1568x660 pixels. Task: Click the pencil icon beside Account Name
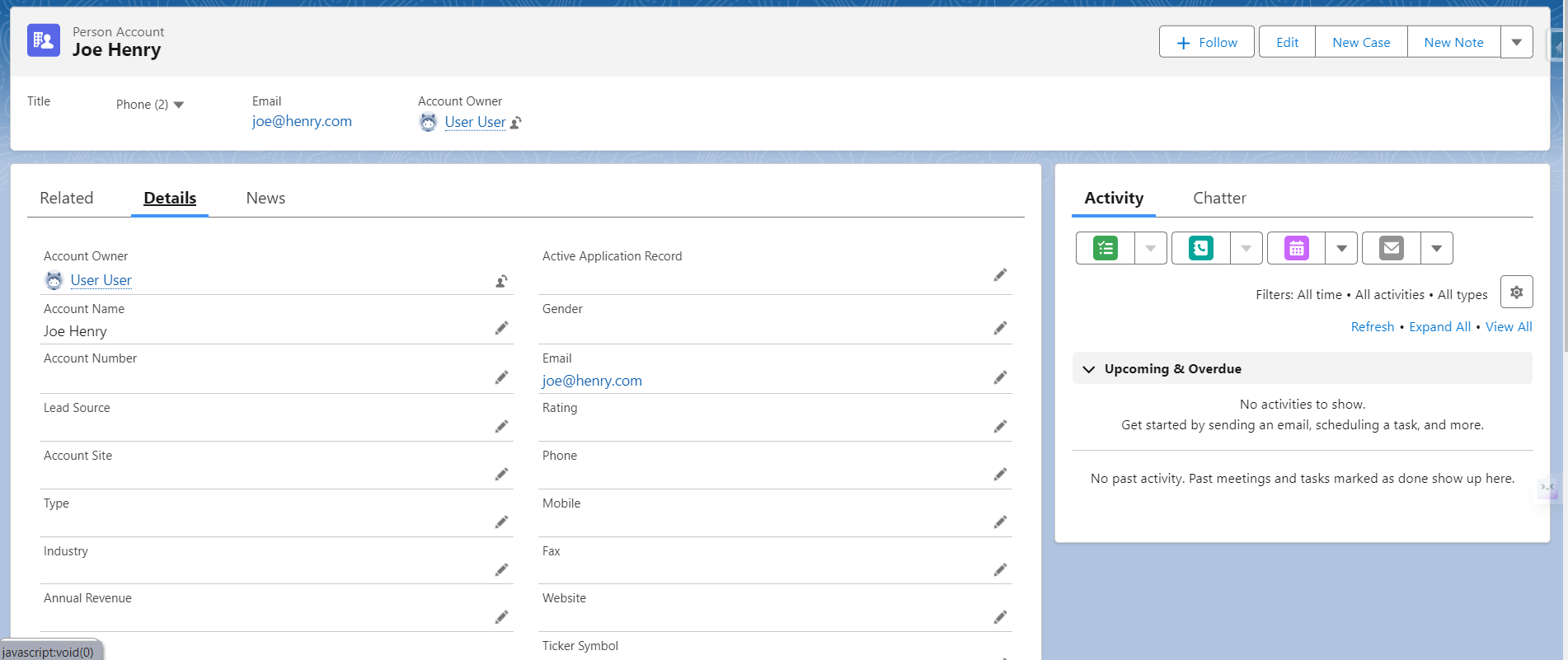[501, 329]
